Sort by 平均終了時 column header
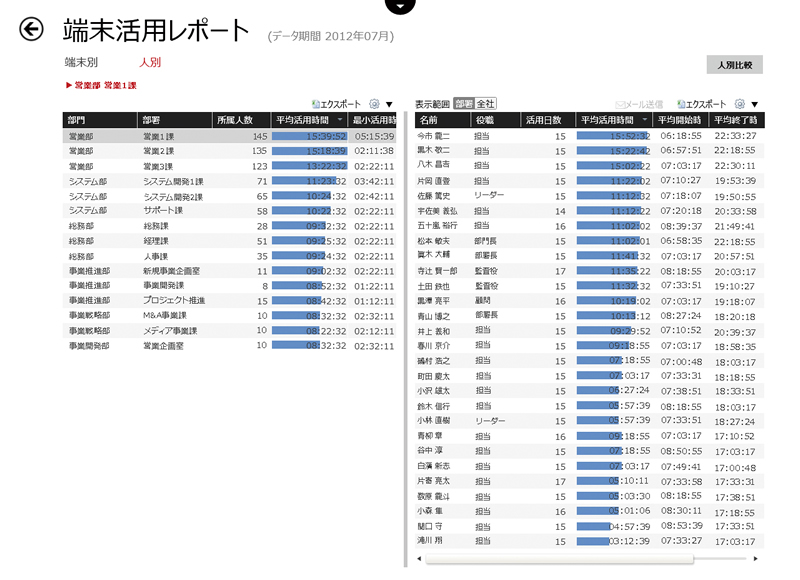 tap(737, 120)
